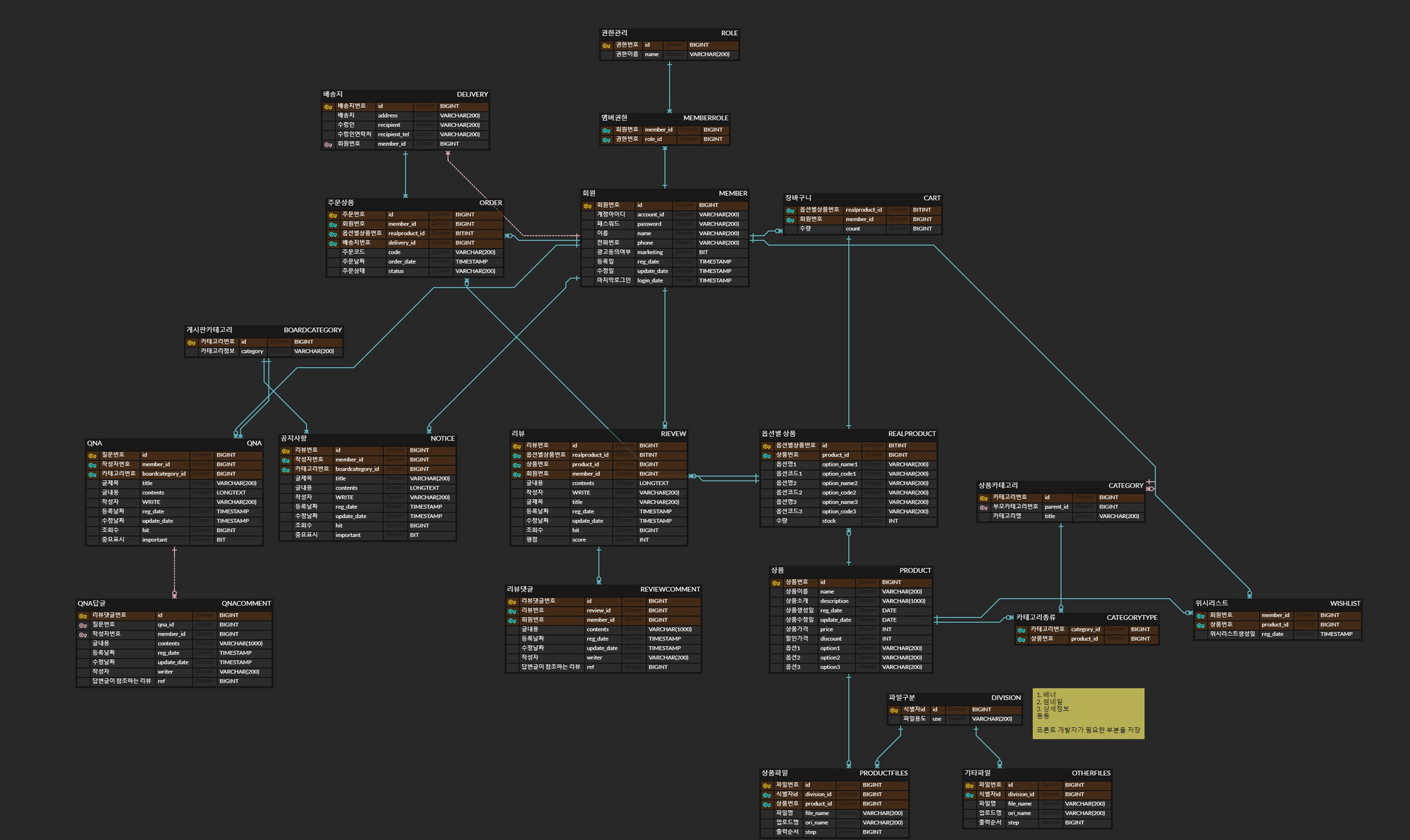Click the product_id key icon in WISHLIST table
1410x840 pixels.
tap(1201, 625)
